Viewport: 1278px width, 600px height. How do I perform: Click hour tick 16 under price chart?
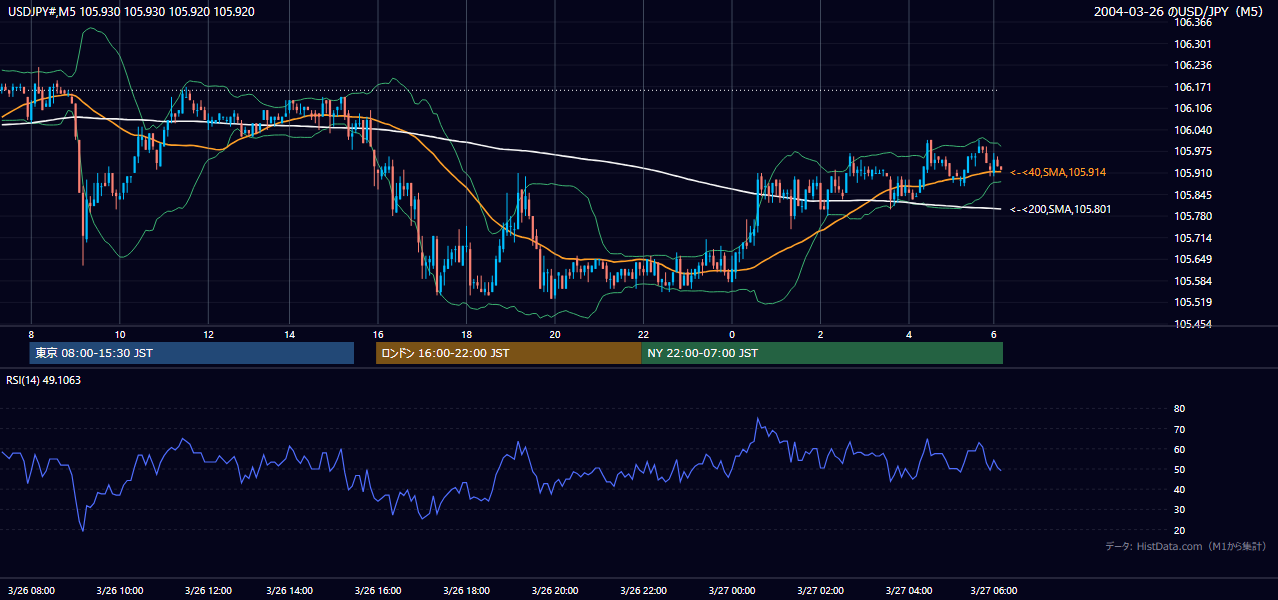pos(377,334)
